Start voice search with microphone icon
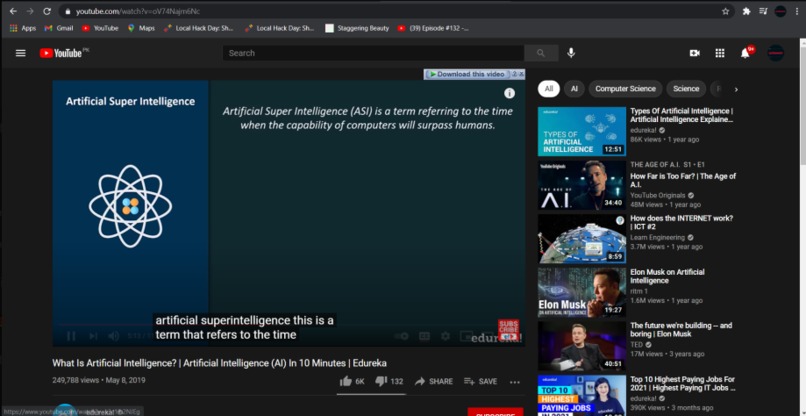Screen dimensions: 806x416 pyautogui.click(x=571, y=53)
